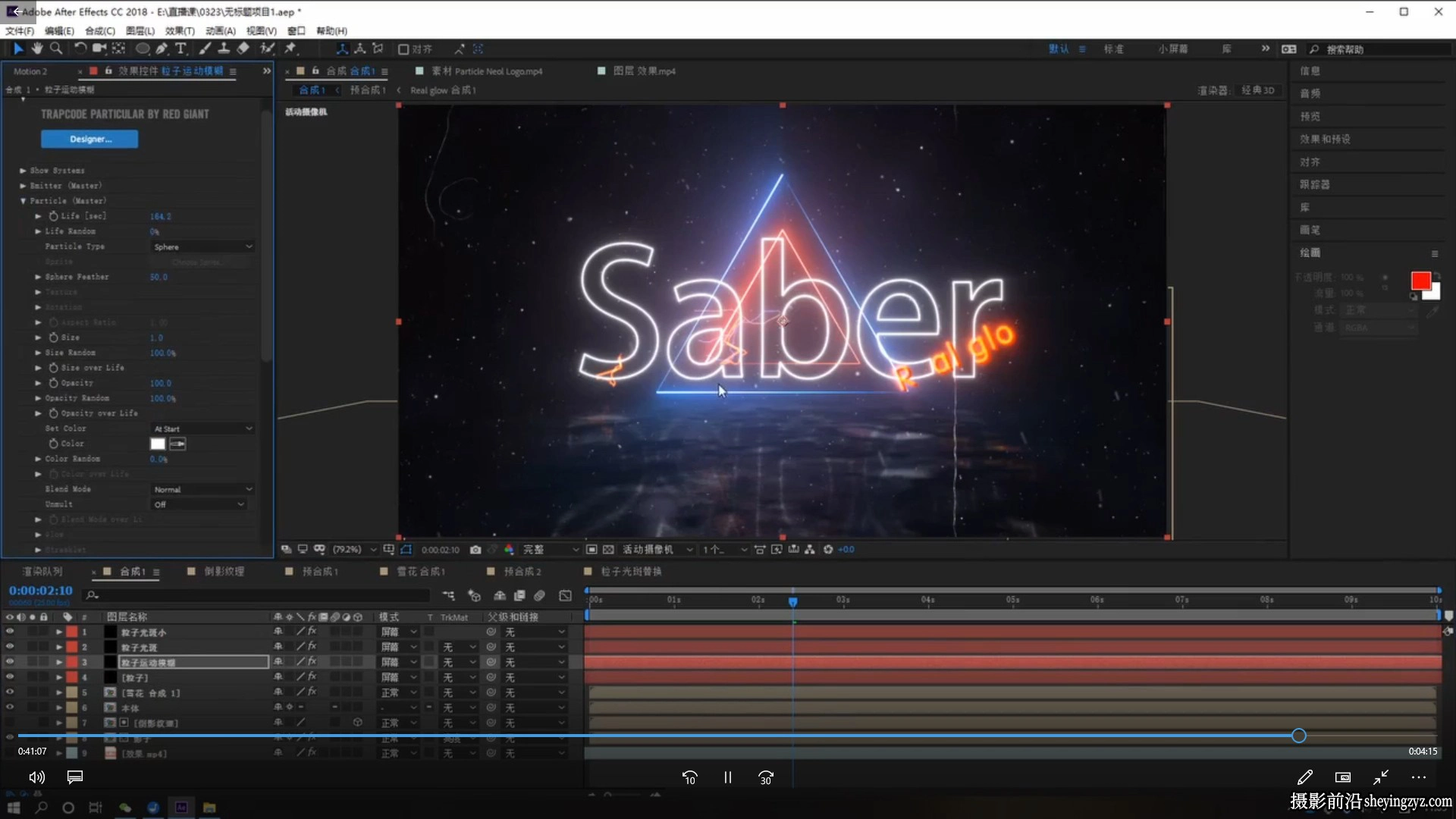Viewport: 1456px width, 819px height.
Task: Click the reset exposure icon
Action: [x=828, y=550]
